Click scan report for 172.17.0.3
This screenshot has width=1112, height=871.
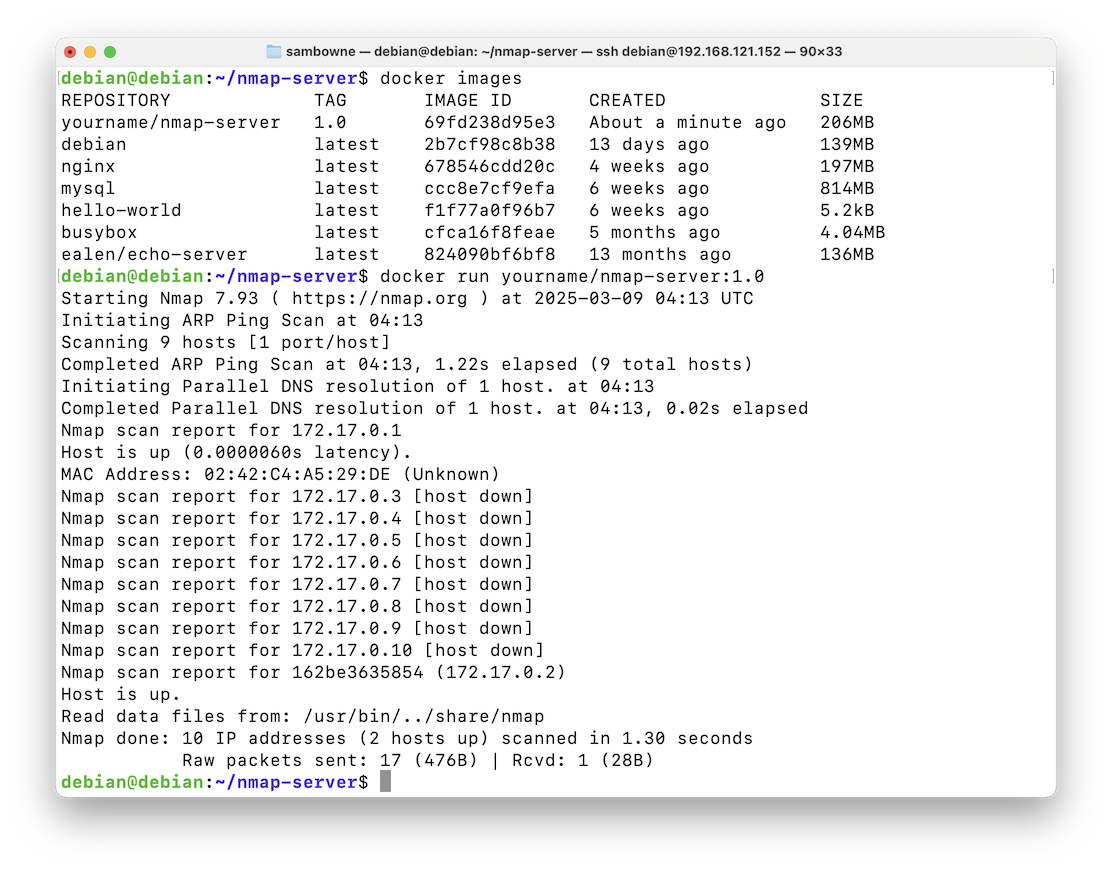[x=296, y=496]
